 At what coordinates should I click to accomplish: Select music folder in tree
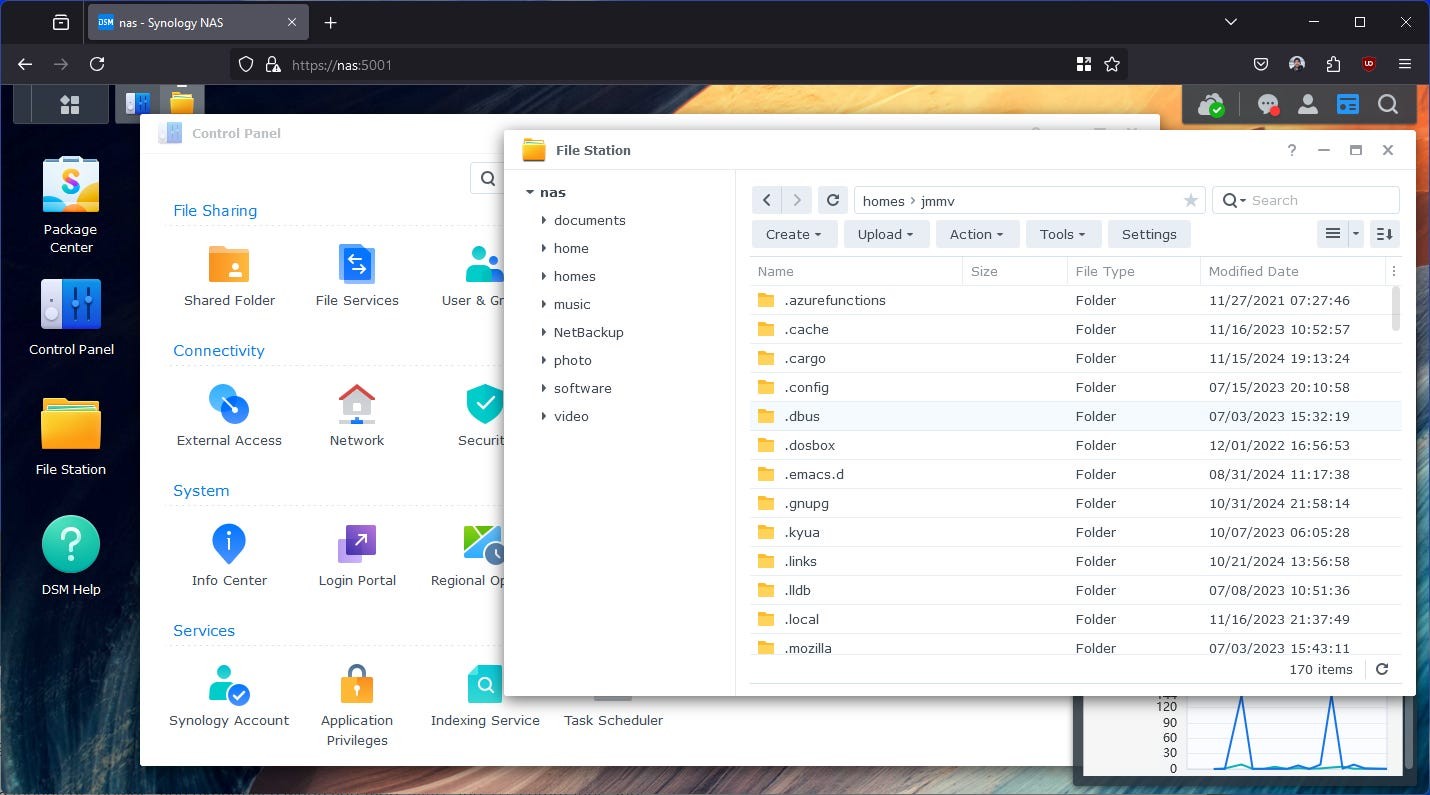pyautogui.click(x=572, y=304)
